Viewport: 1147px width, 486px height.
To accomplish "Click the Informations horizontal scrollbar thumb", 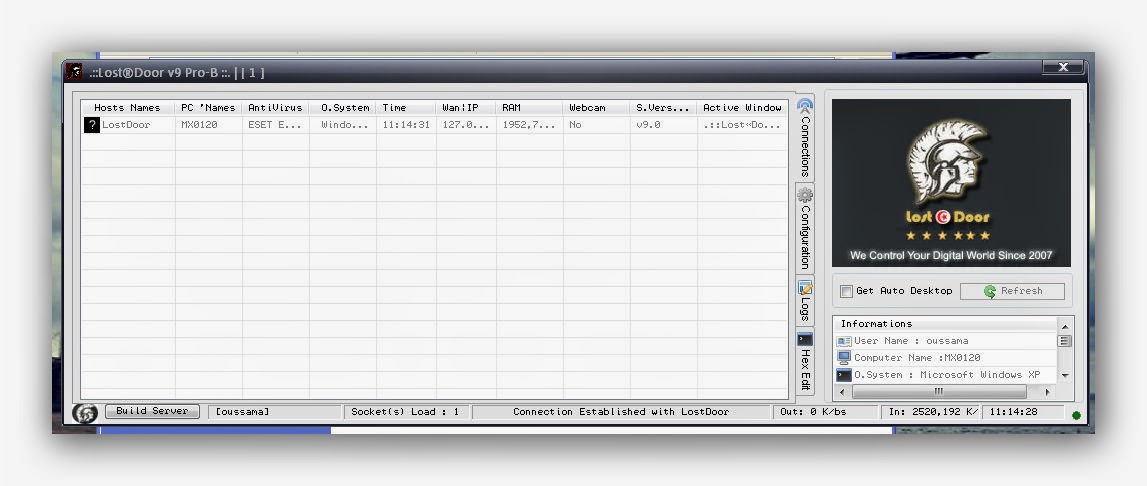I will pos(939,392).
